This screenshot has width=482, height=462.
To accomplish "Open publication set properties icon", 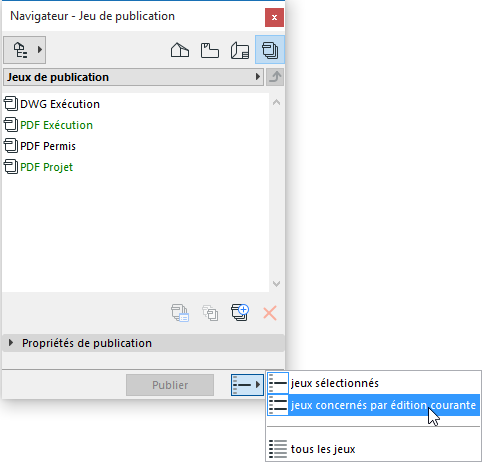I will point(180,313).
